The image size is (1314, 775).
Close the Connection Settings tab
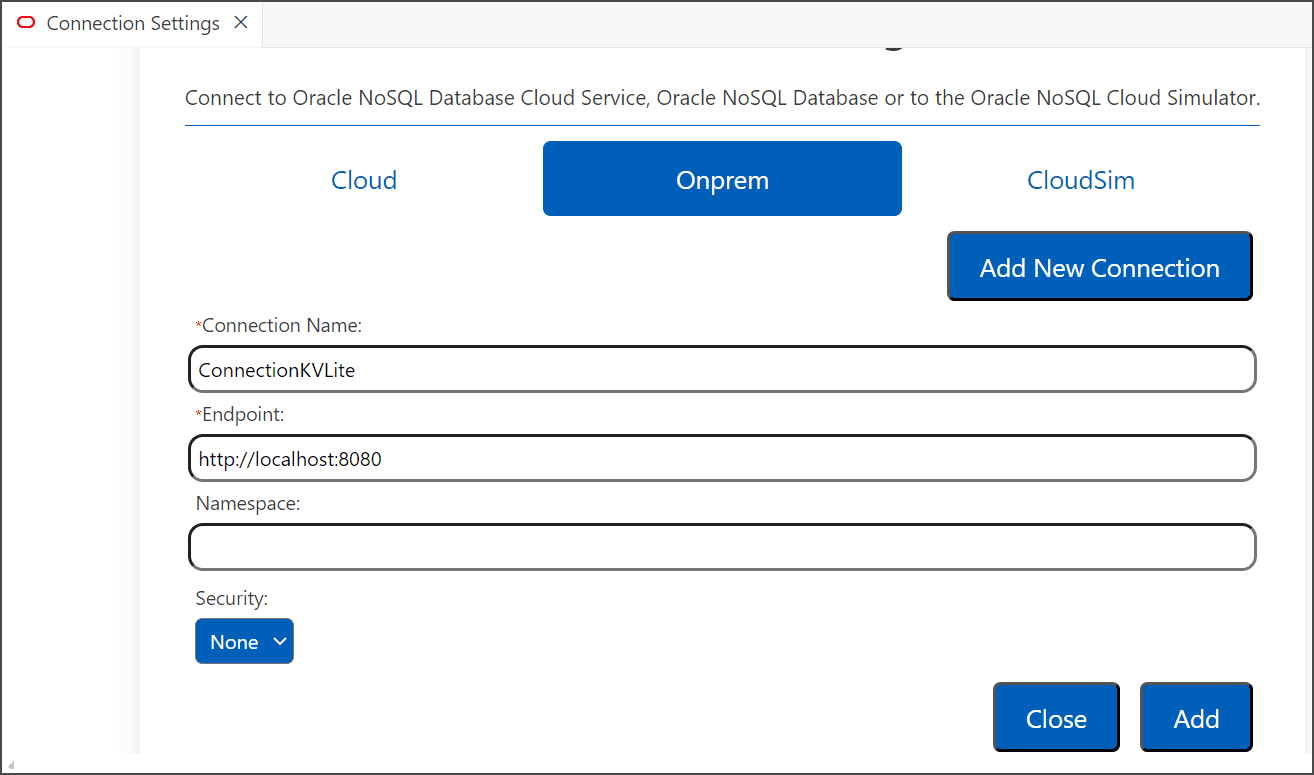coord(241,23)
